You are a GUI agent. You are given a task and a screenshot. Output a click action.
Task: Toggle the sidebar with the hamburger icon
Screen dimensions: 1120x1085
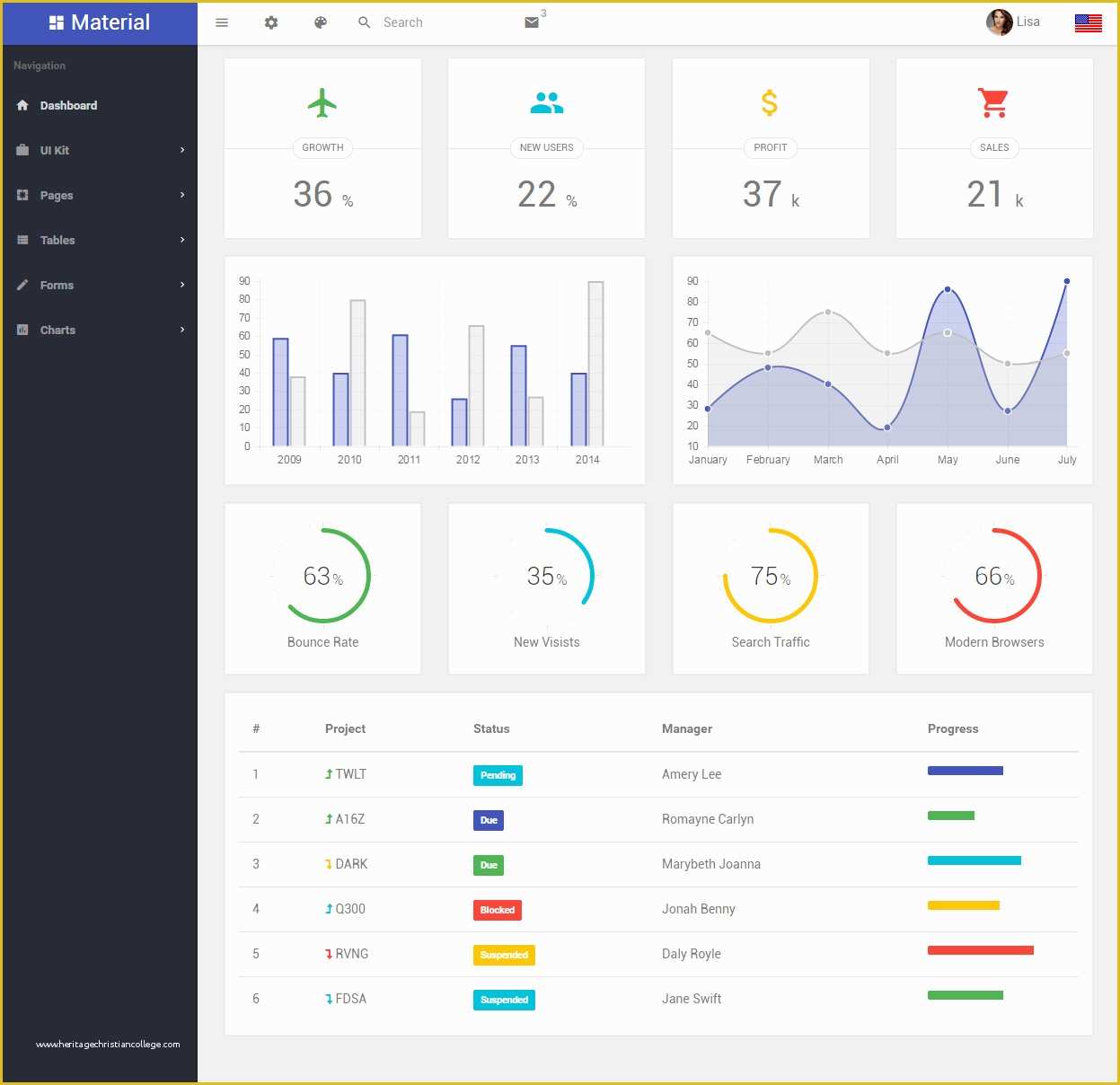(222, 22)
